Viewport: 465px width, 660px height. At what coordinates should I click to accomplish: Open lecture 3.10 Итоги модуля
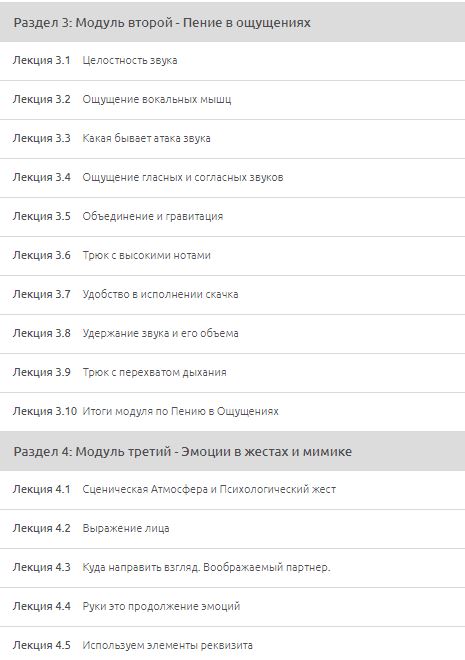(232, 412)
